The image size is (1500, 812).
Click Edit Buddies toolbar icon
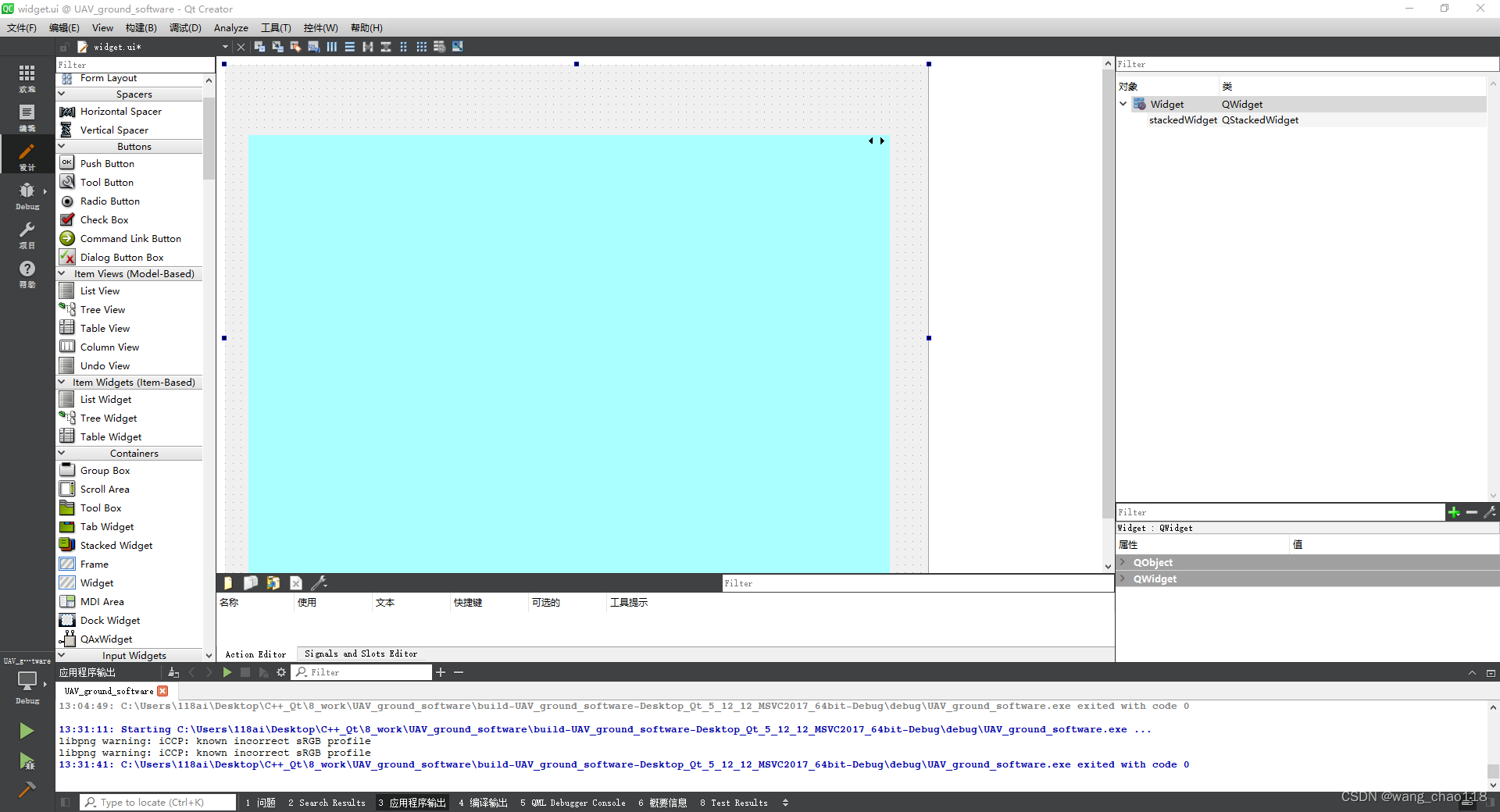(295, 47)
